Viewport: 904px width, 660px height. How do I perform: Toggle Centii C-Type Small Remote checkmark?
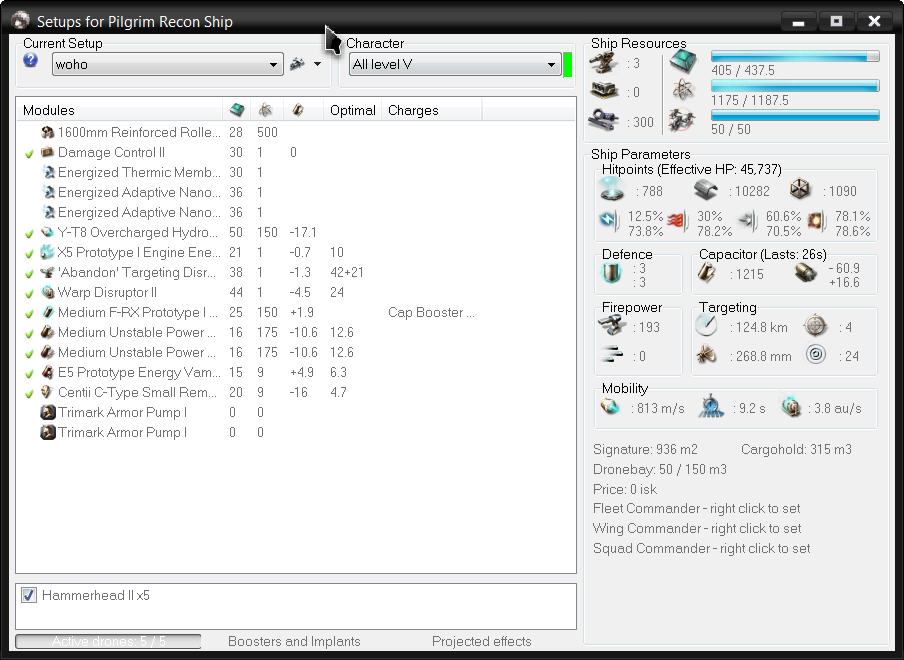point(29,394)
